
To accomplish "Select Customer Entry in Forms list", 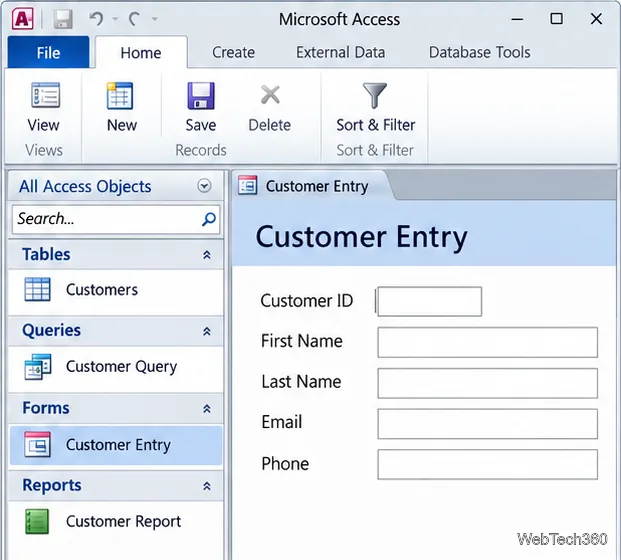I will (x=115, y=445).
